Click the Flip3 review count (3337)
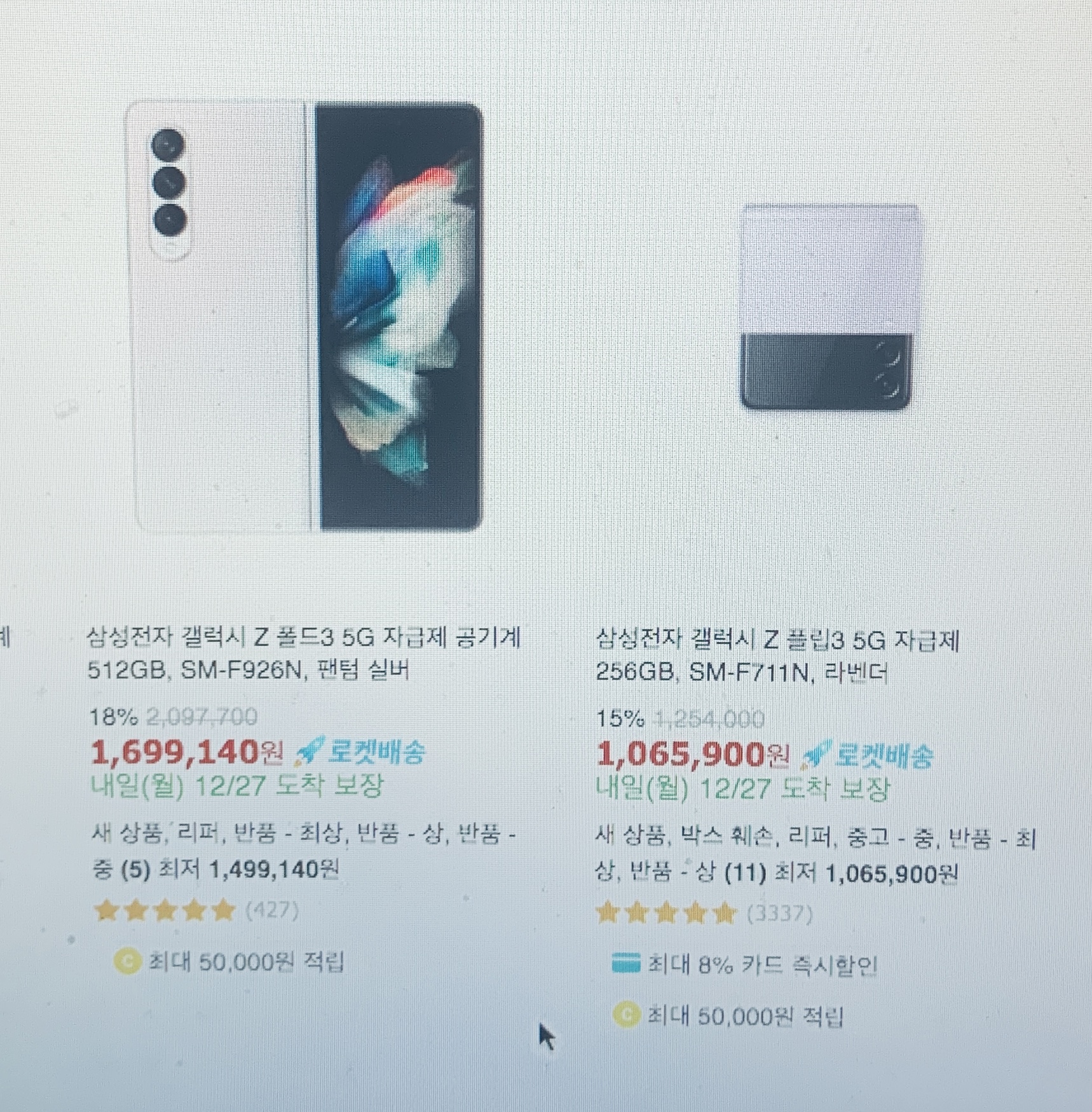The height and width of the screenshot is (1112, 1092). [x=779, y=914]
